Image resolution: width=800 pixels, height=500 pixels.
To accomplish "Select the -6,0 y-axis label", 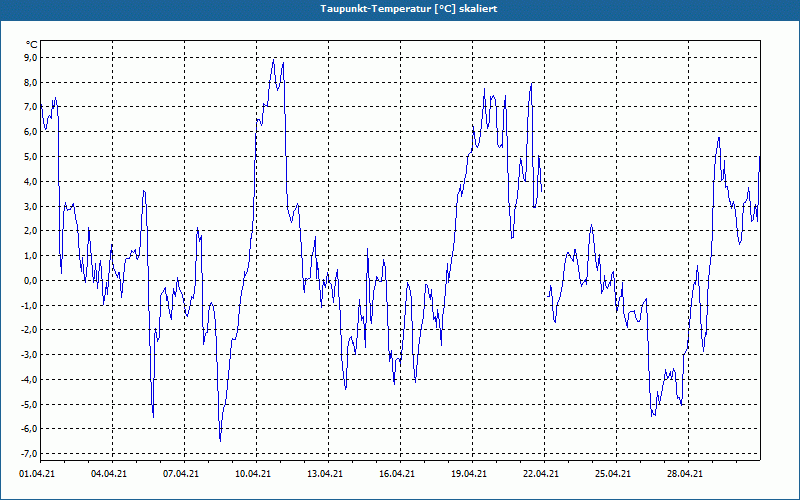I will pos(30,429).
